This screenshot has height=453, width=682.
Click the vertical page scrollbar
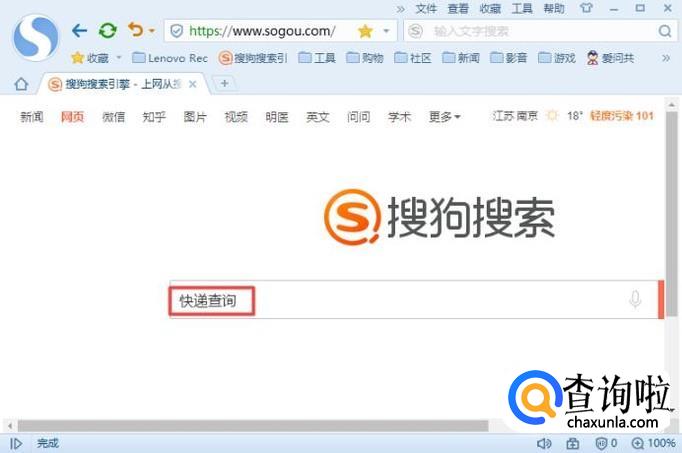(x=672, y=213)
